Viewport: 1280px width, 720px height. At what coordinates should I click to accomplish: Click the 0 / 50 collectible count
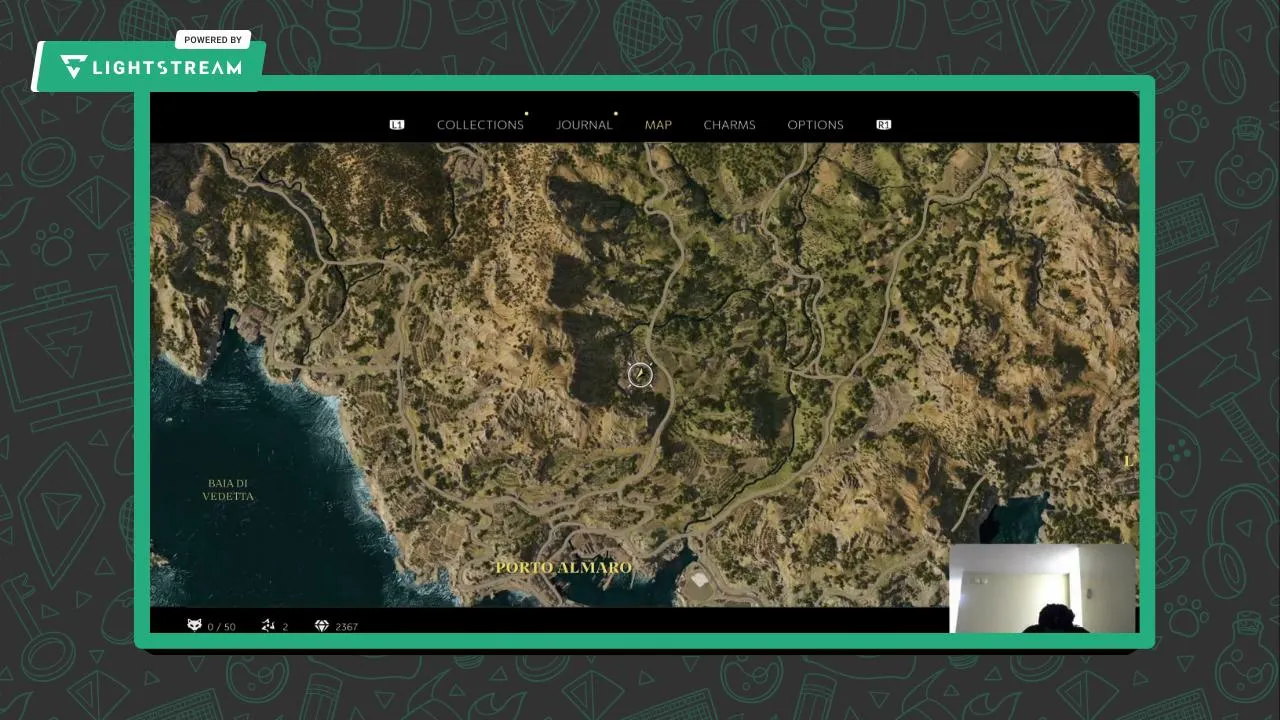click(221, 627)
